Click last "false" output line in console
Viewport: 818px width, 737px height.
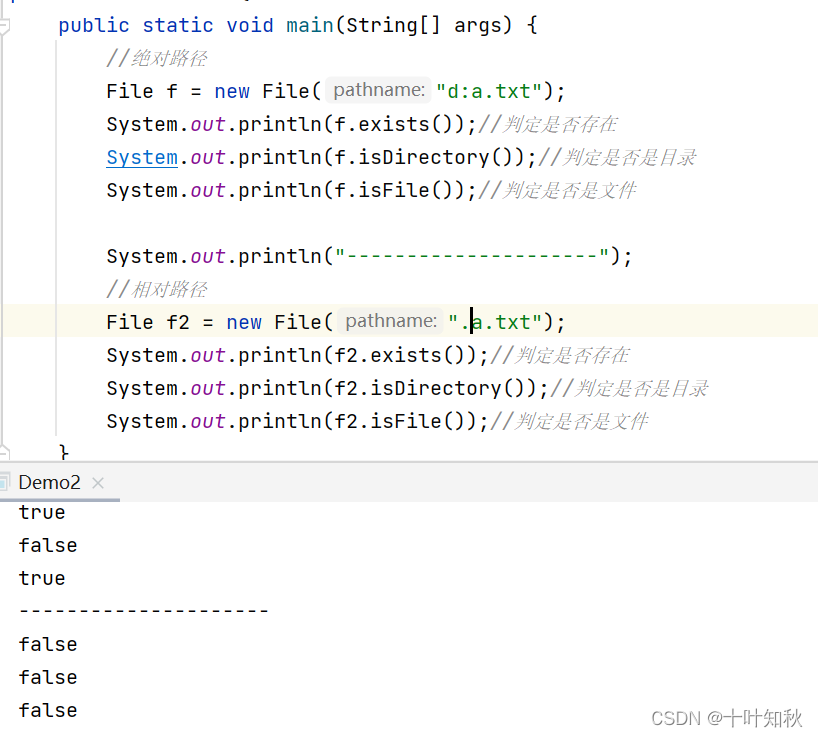point(48,710)
